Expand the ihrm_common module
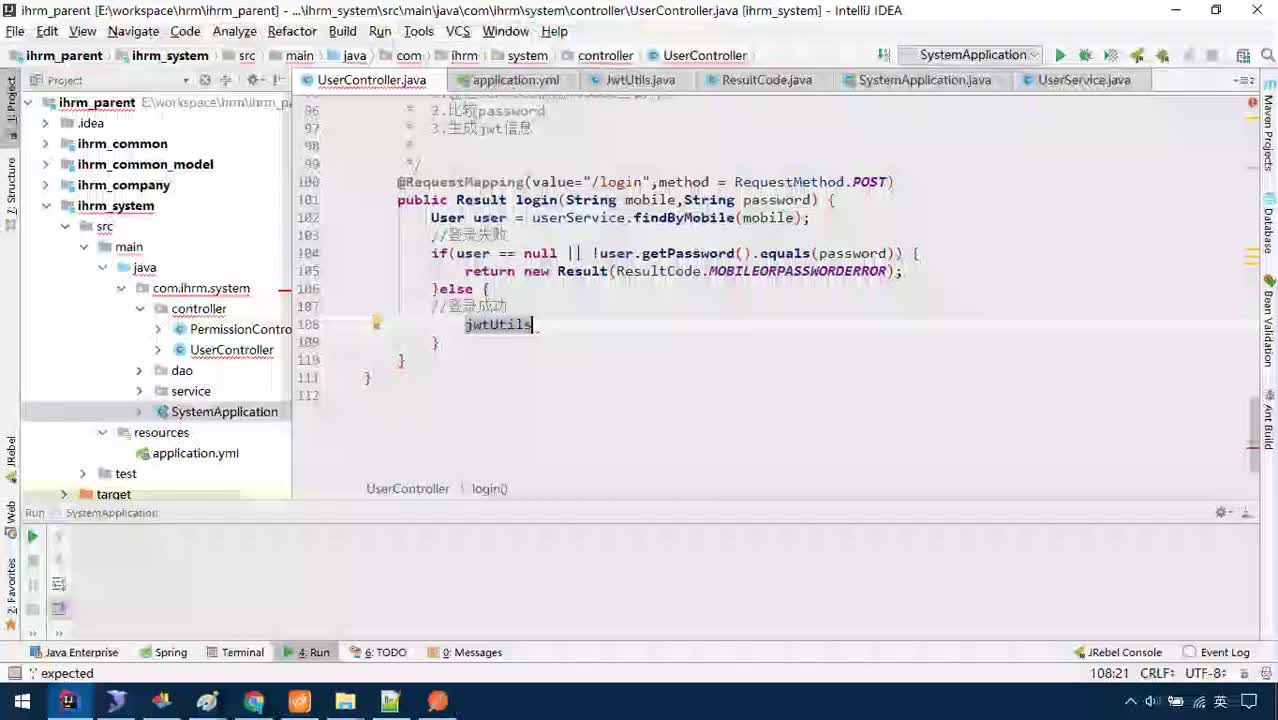The width and height of the screenshot is (1278, 720). pyautogui.click(x=45, y=144)
